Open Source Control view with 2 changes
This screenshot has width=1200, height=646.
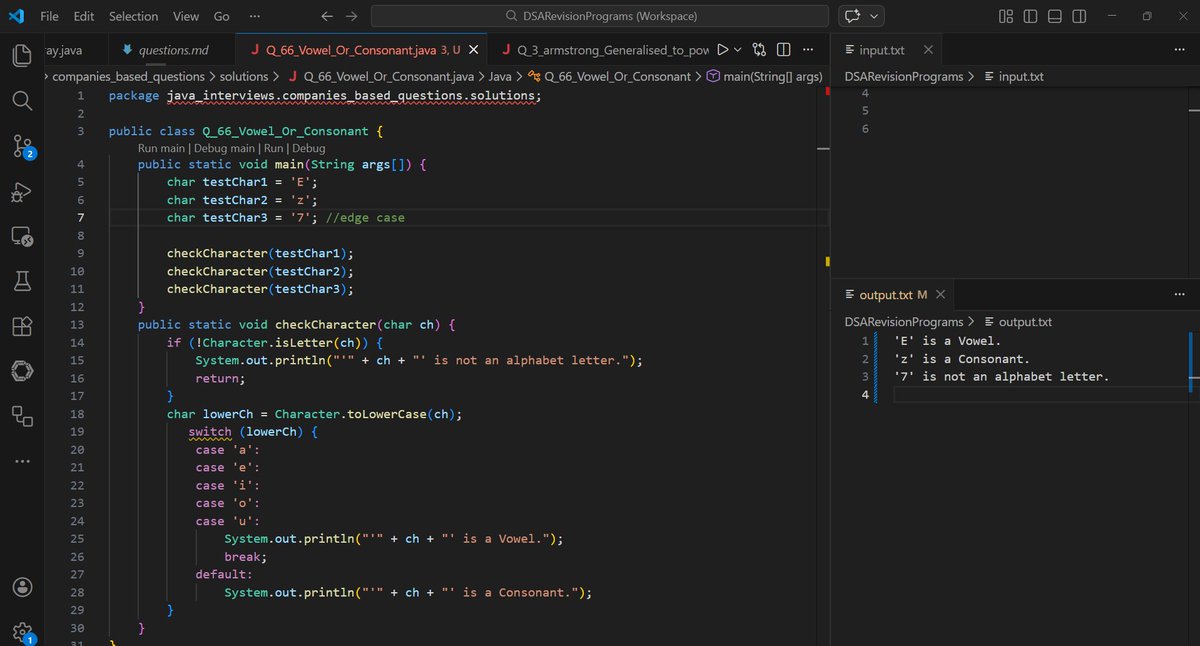pyautogui.click(x=22, y=148)
